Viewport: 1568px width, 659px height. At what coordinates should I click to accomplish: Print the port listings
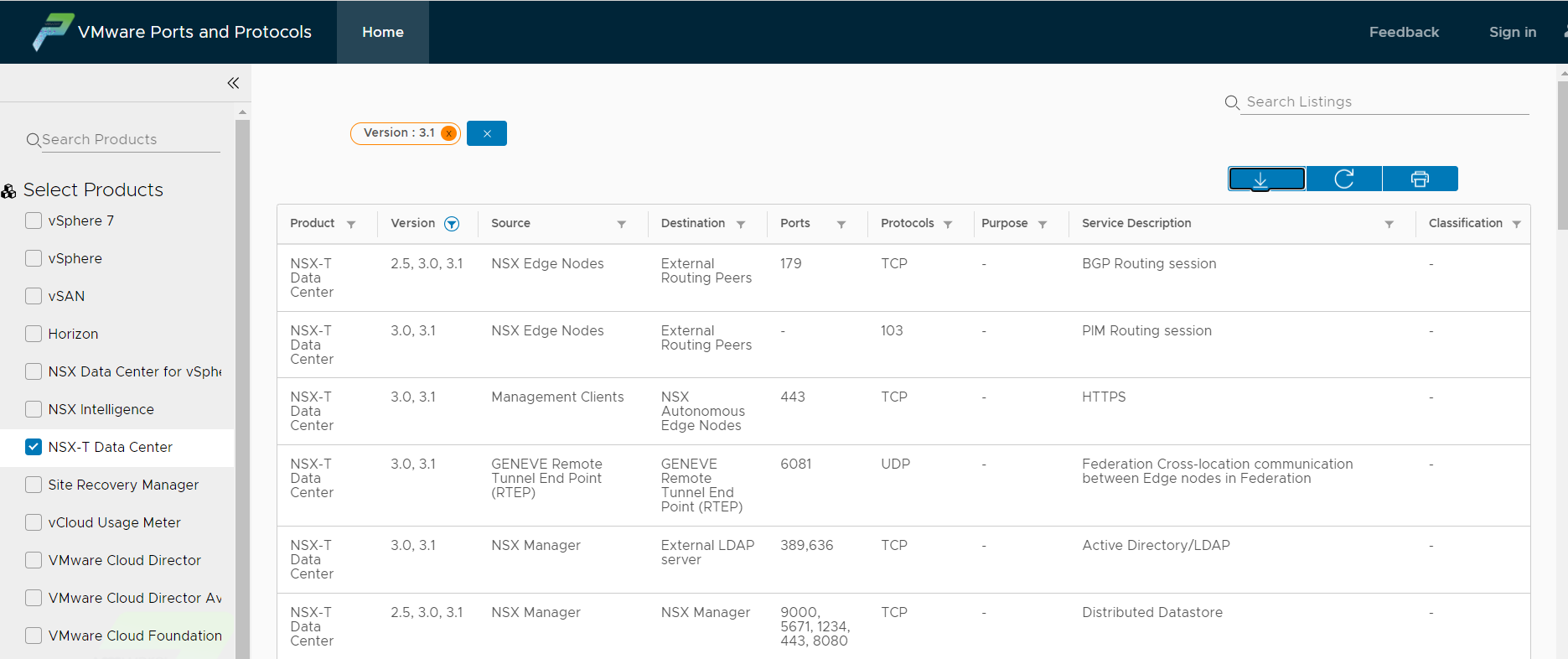pos(1420,179)
